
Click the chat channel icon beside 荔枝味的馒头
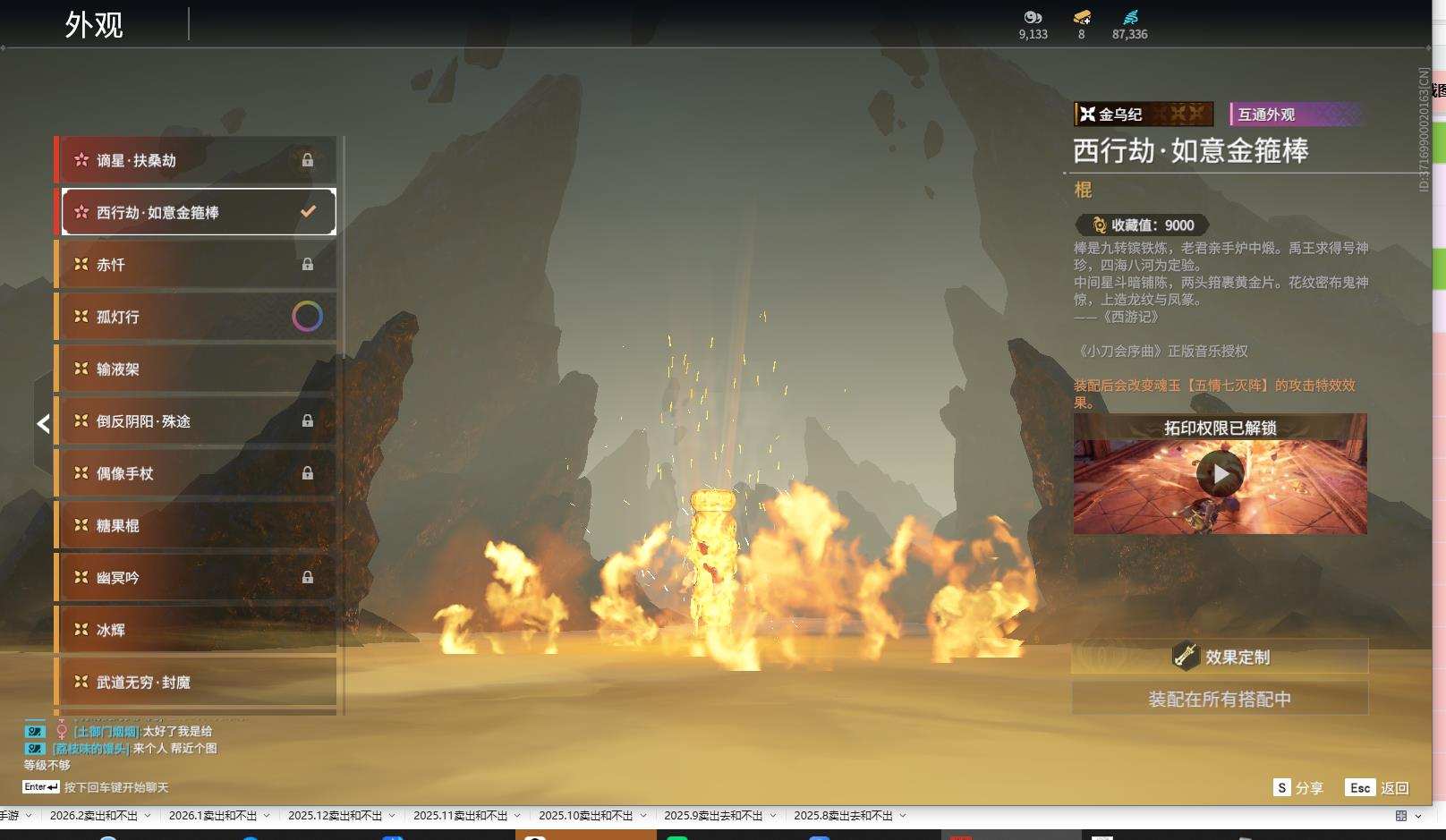click(35, 748)
